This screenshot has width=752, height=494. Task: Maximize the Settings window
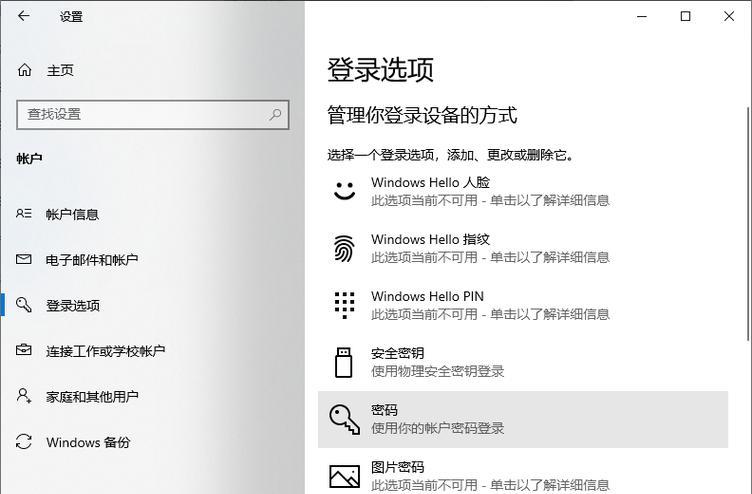[x=686, y=16]
